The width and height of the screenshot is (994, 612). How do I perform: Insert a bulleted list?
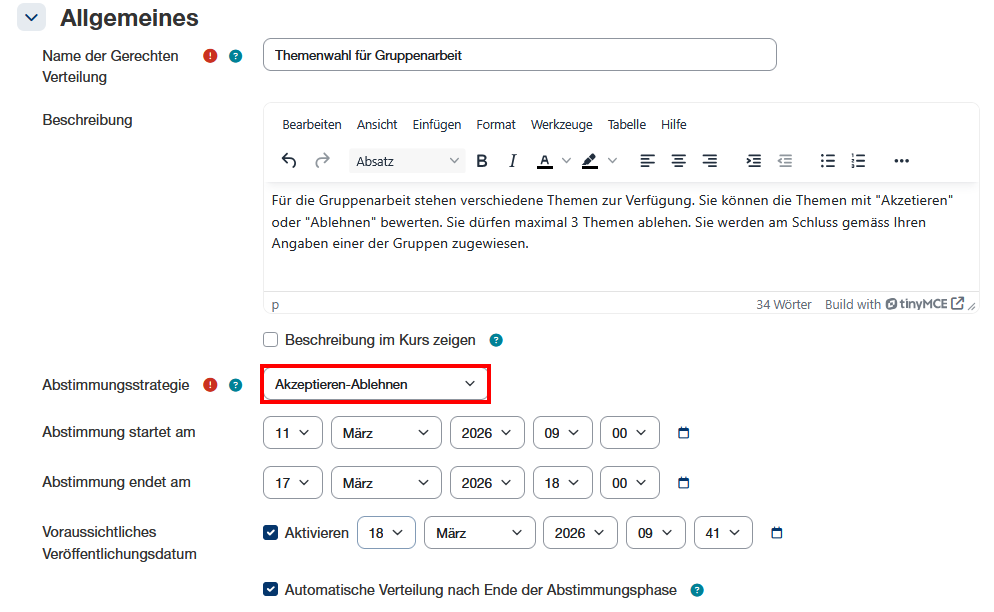[827, 161]
